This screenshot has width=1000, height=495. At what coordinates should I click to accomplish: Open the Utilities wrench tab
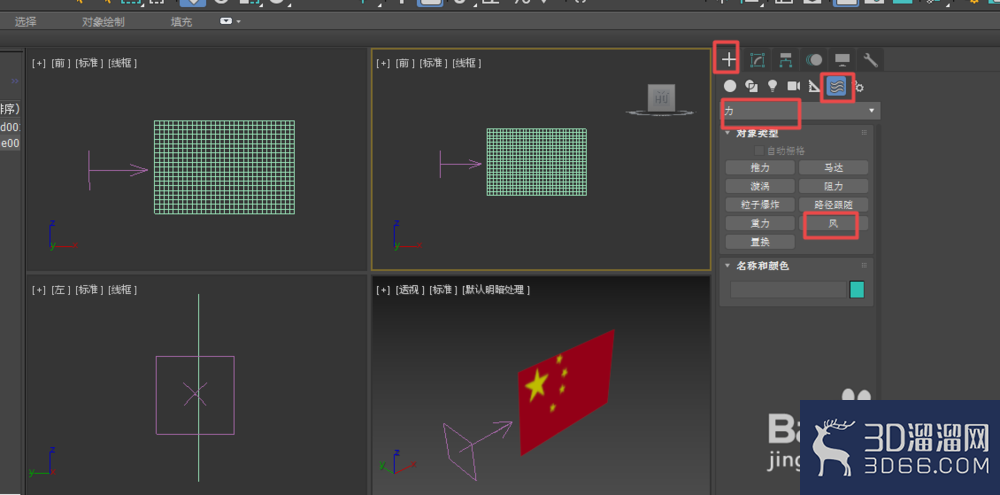(871, 60)
